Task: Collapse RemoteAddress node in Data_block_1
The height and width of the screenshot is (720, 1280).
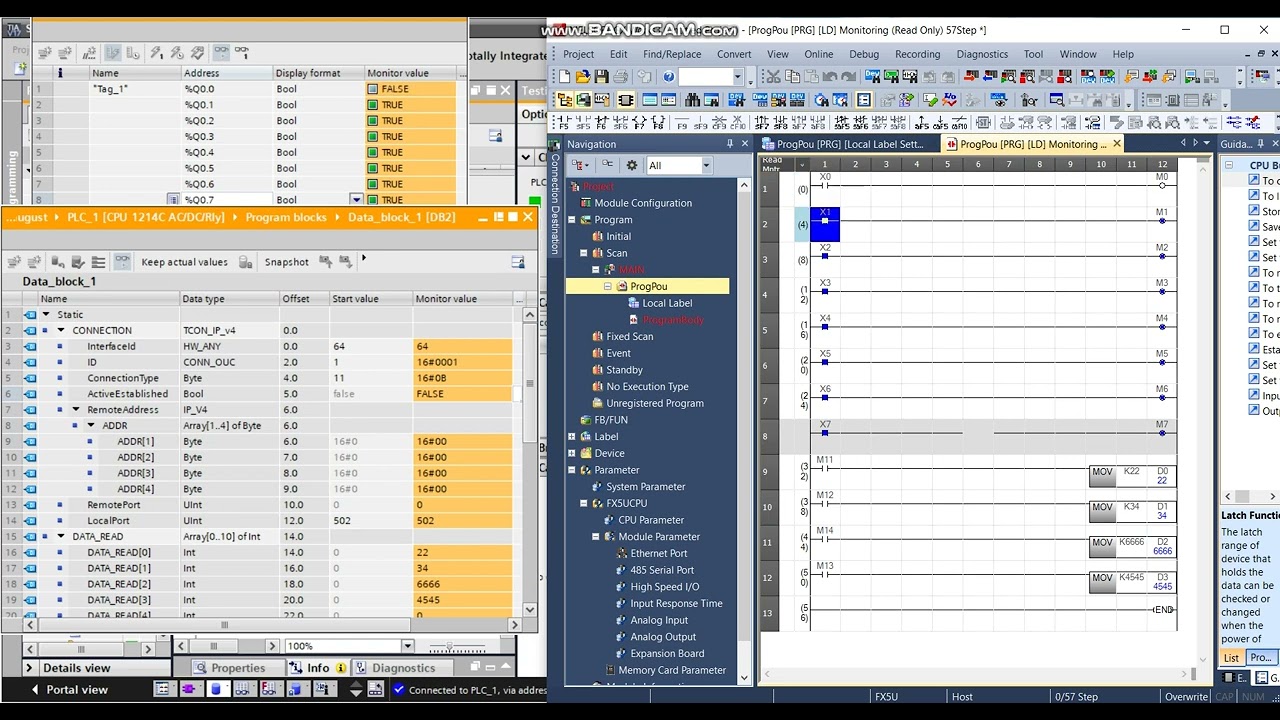Action: coord(75,409)
